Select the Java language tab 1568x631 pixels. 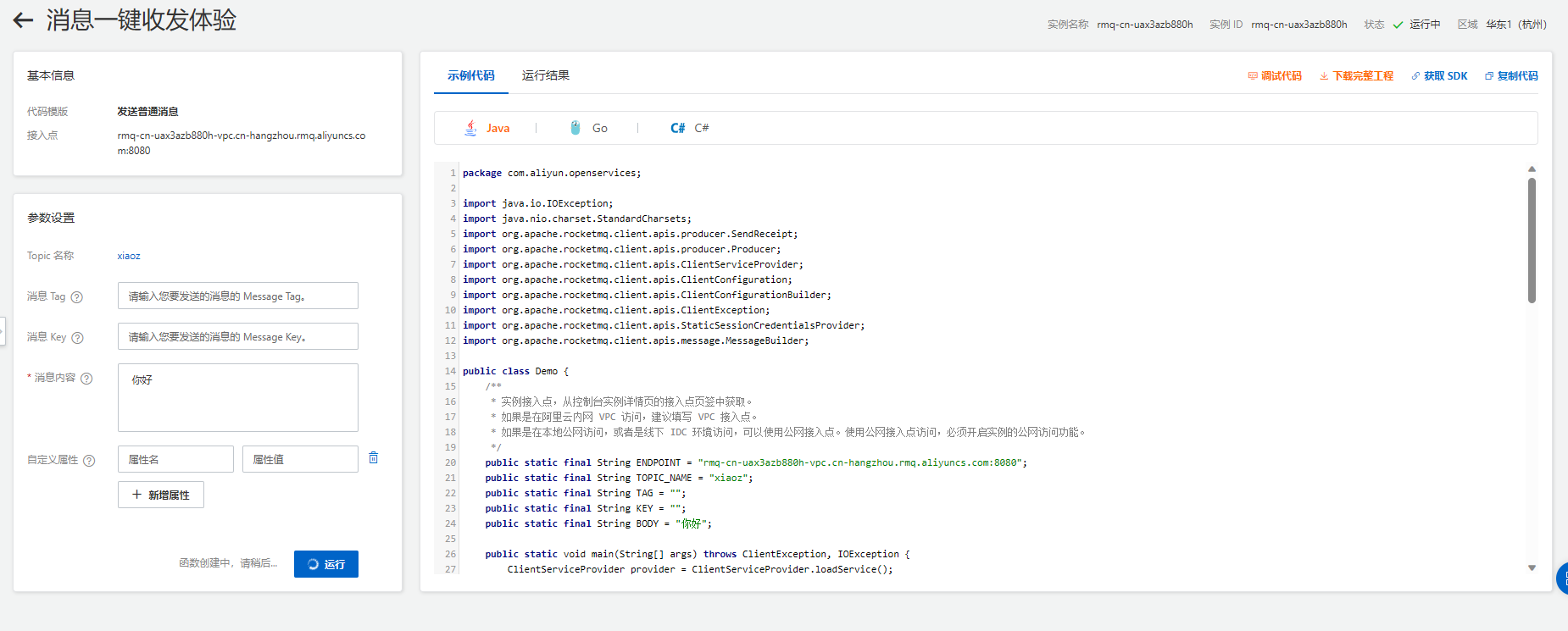(x=487, y=128)
